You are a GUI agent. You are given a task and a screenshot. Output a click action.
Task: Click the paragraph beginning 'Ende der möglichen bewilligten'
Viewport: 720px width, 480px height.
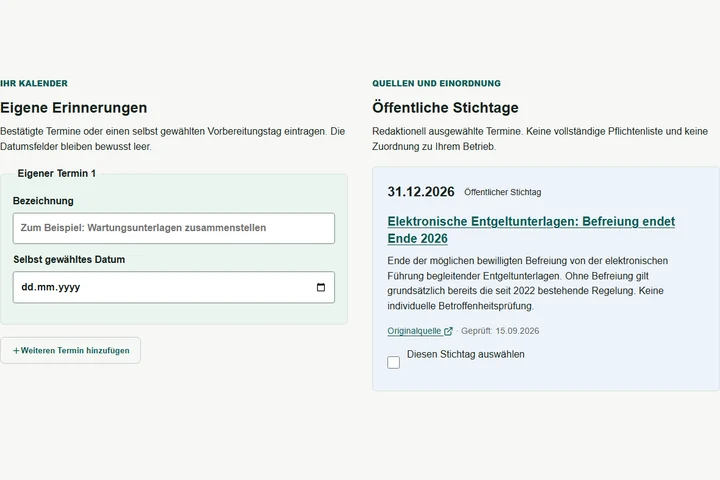click(x=528, y=283)
